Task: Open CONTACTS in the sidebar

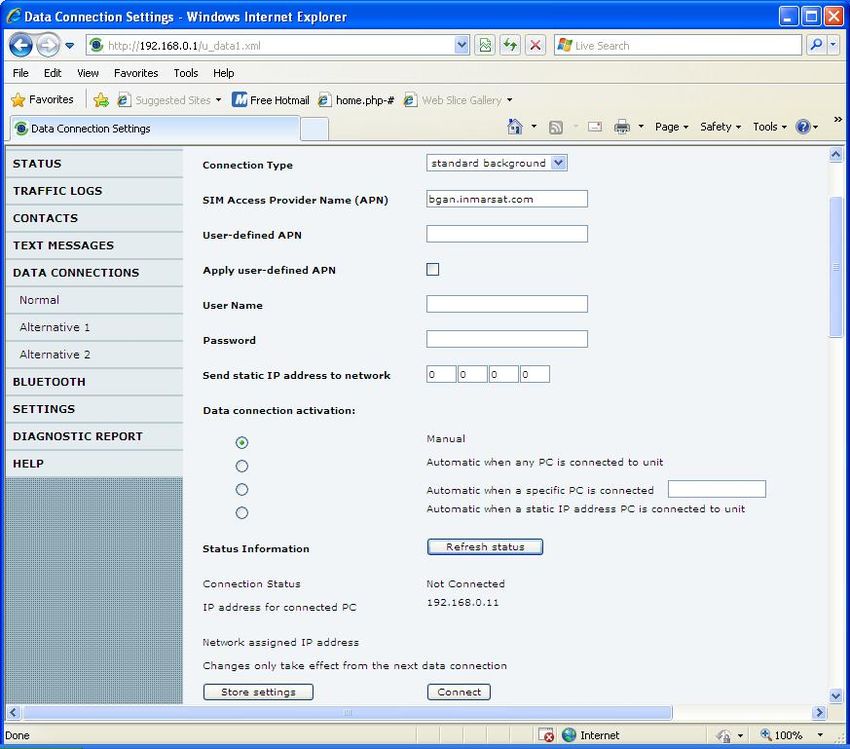Action: click(94, 218)
